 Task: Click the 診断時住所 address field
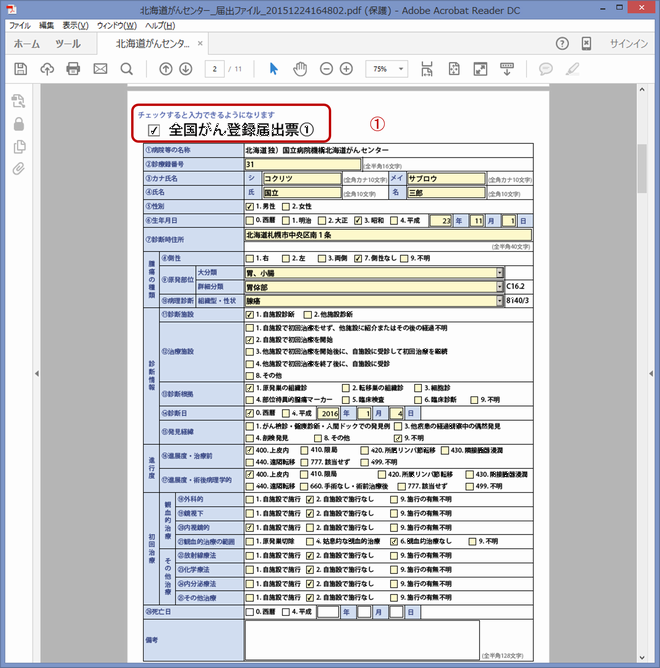click(x=388, y=235)
